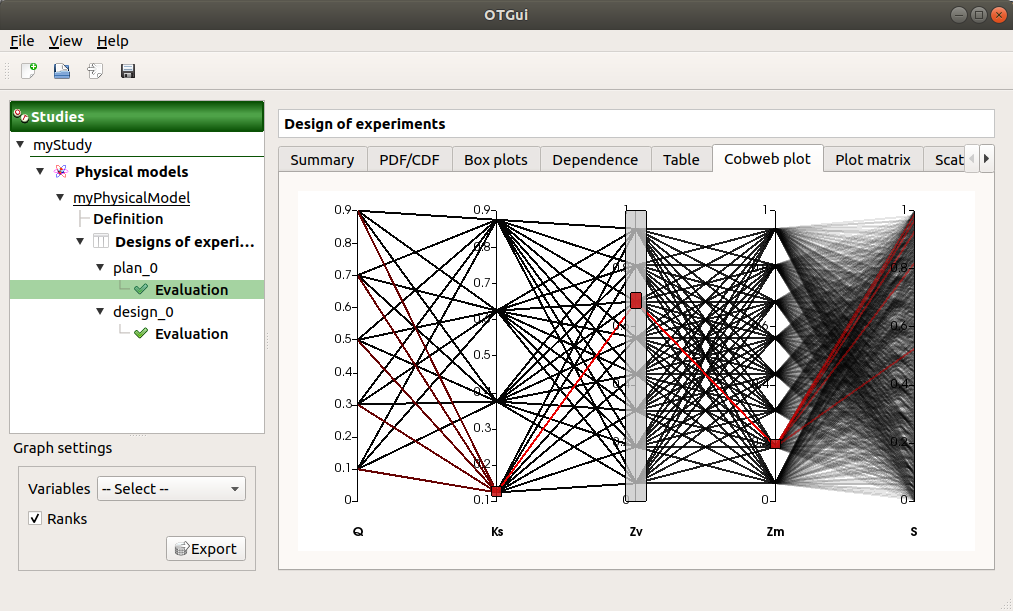1013x611 pixels.
Task: Select the Definition tree item
Action: [x=128, y=219]
